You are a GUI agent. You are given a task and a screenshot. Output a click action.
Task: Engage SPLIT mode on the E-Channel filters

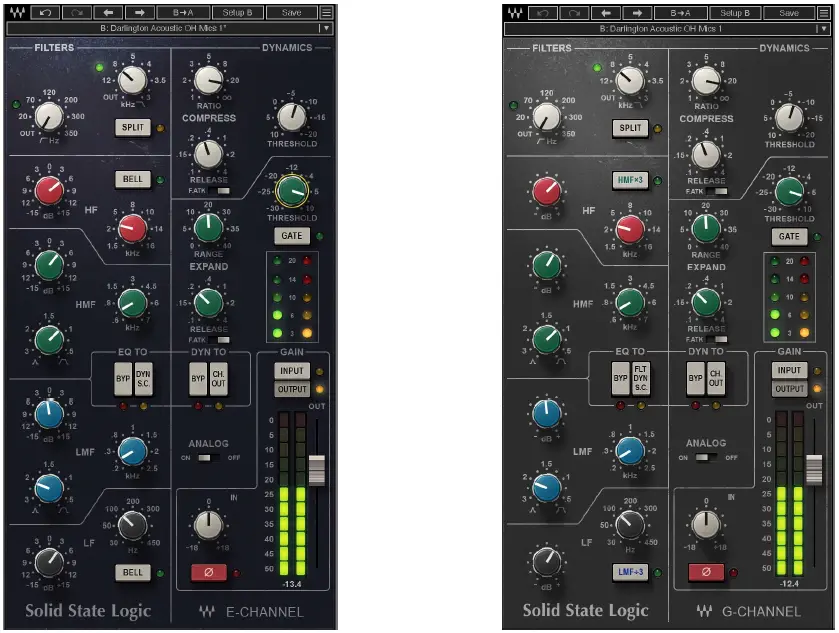coord(131,128)
